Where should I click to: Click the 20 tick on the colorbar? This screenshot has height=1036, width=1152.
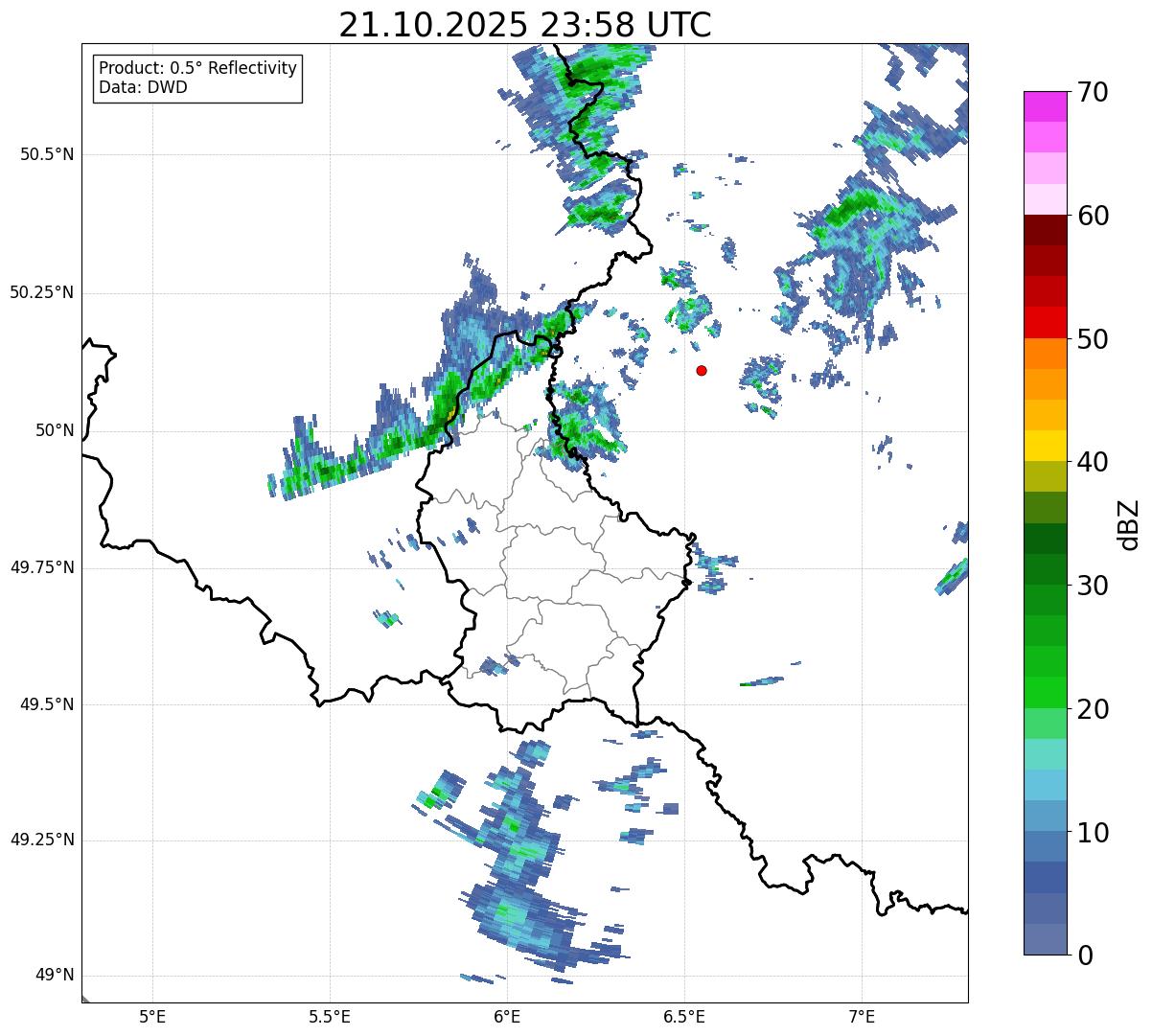(x=1093, y=709)
